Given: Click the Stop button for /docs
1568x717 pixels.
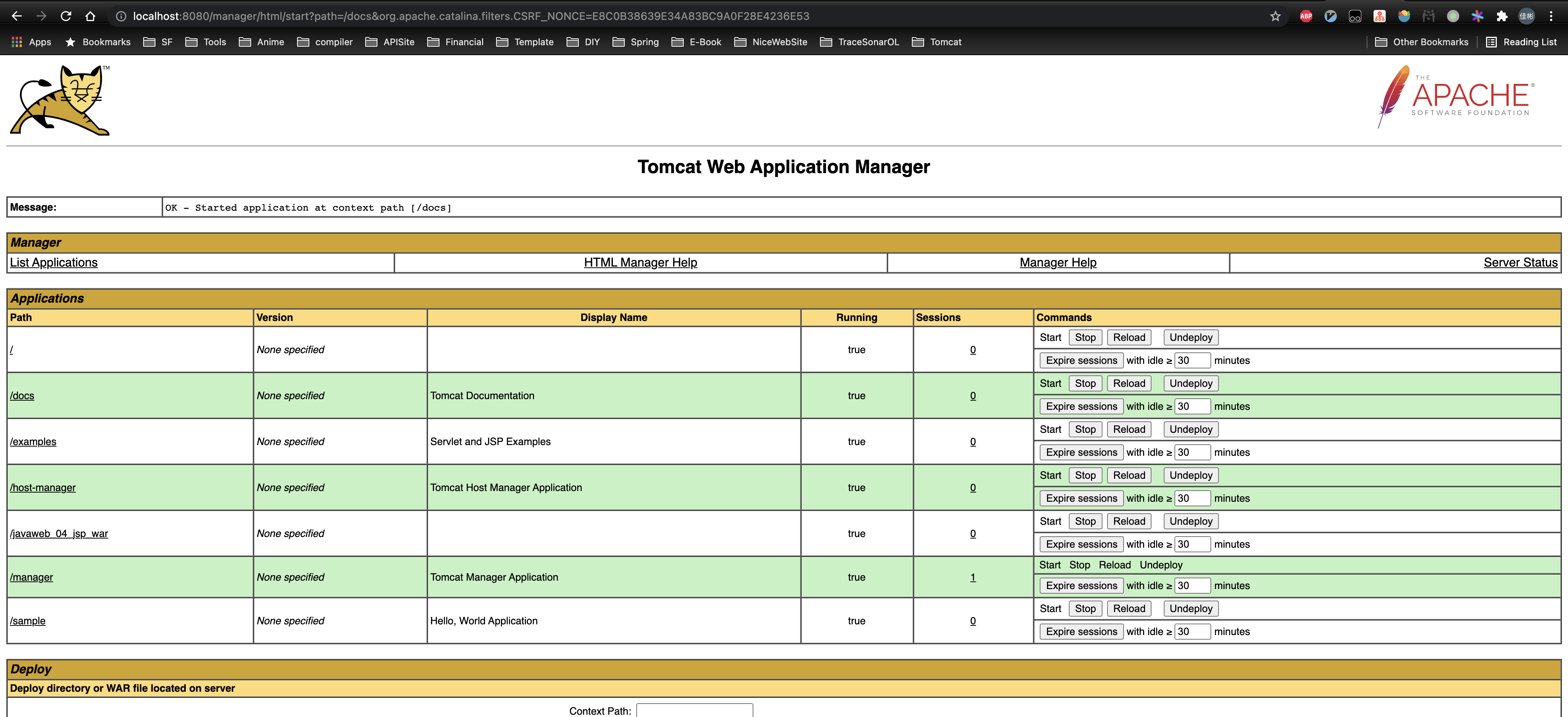Looking at the screenshot, I should pos(1085,383).
